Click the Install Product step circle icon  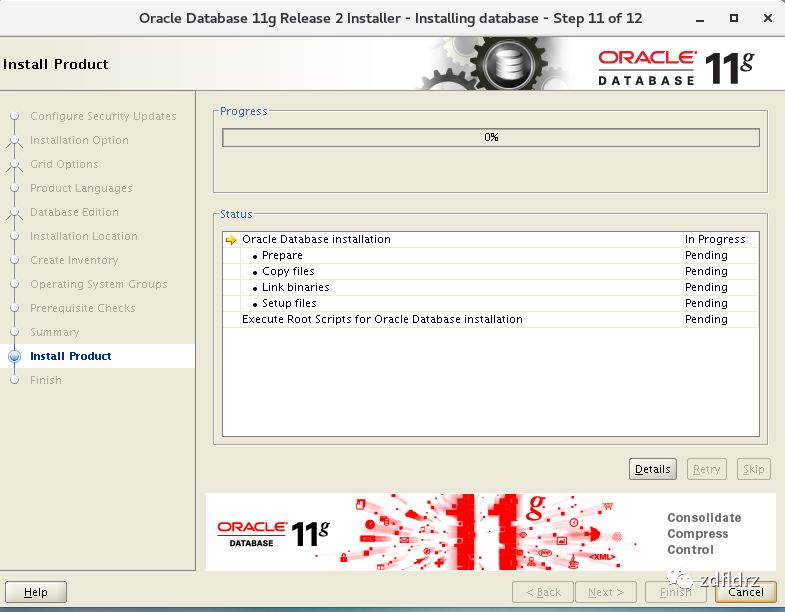click(15, 356)
